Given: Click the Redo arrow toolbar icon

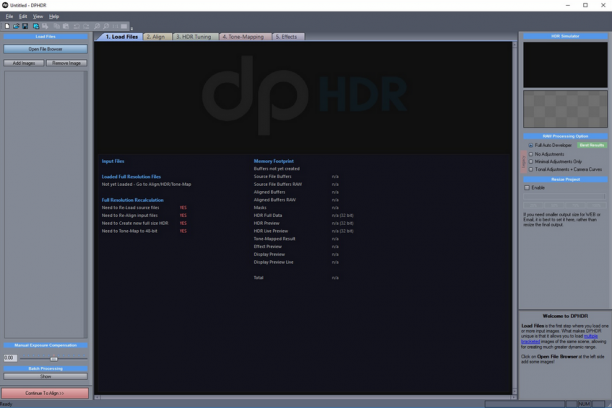Looking at the screenshot, I should click(x=86, y=26).
